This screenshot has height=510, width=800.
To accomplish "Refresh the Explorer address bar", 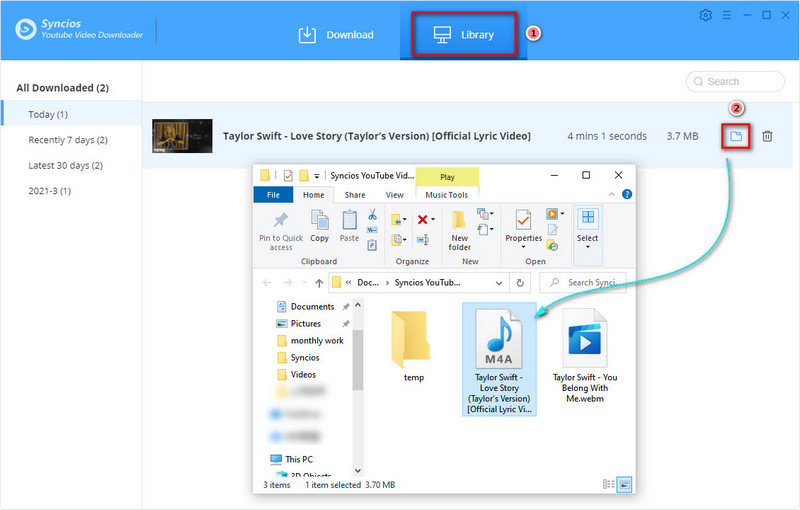I will [520, 283].
